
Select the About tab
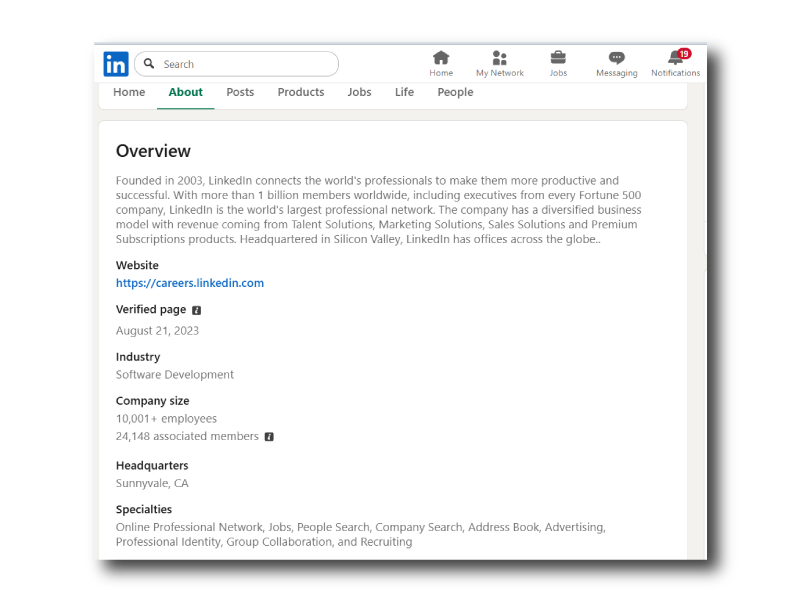(x=186, y=92)
